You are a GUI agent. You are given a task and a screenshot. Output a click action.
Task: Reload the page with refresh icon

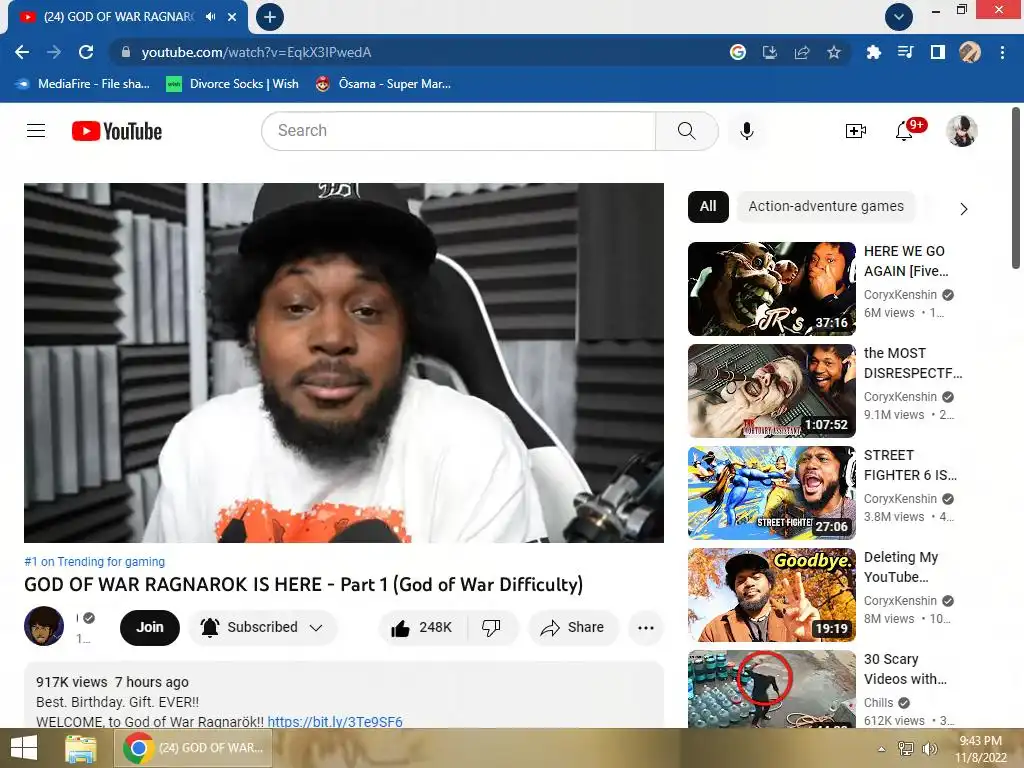[x=86, y=52]
